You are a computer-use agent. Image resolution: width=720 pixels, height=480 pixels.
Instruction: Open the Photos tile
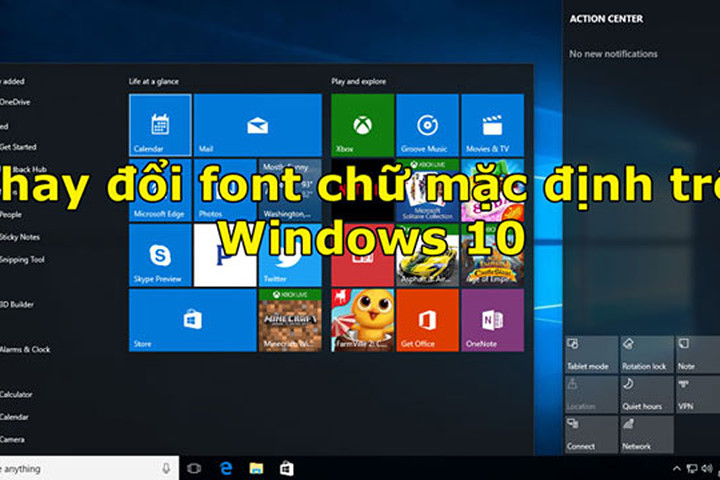(x=225, y=190)
